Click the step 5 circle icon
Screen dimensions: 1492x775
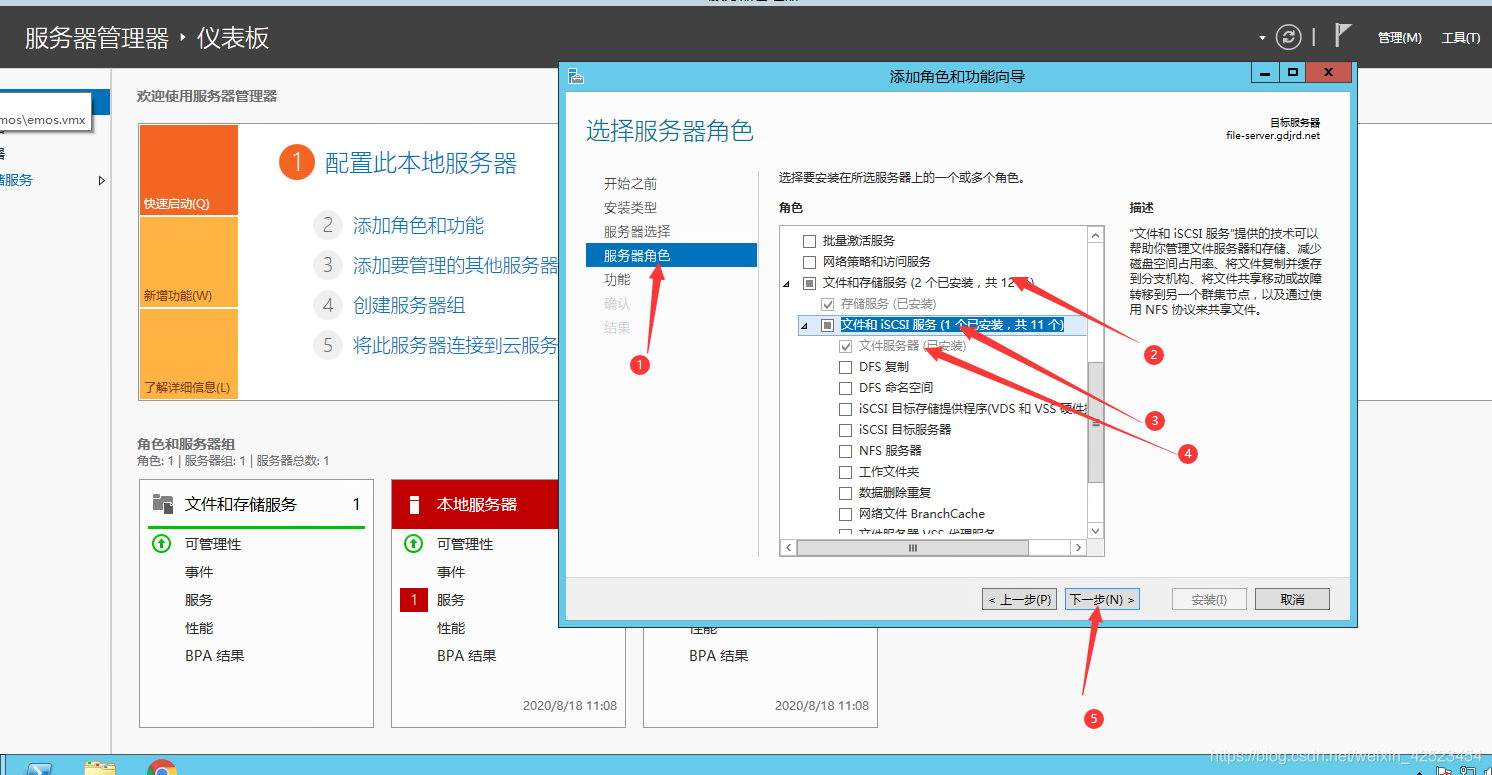[x=327, y=345]
